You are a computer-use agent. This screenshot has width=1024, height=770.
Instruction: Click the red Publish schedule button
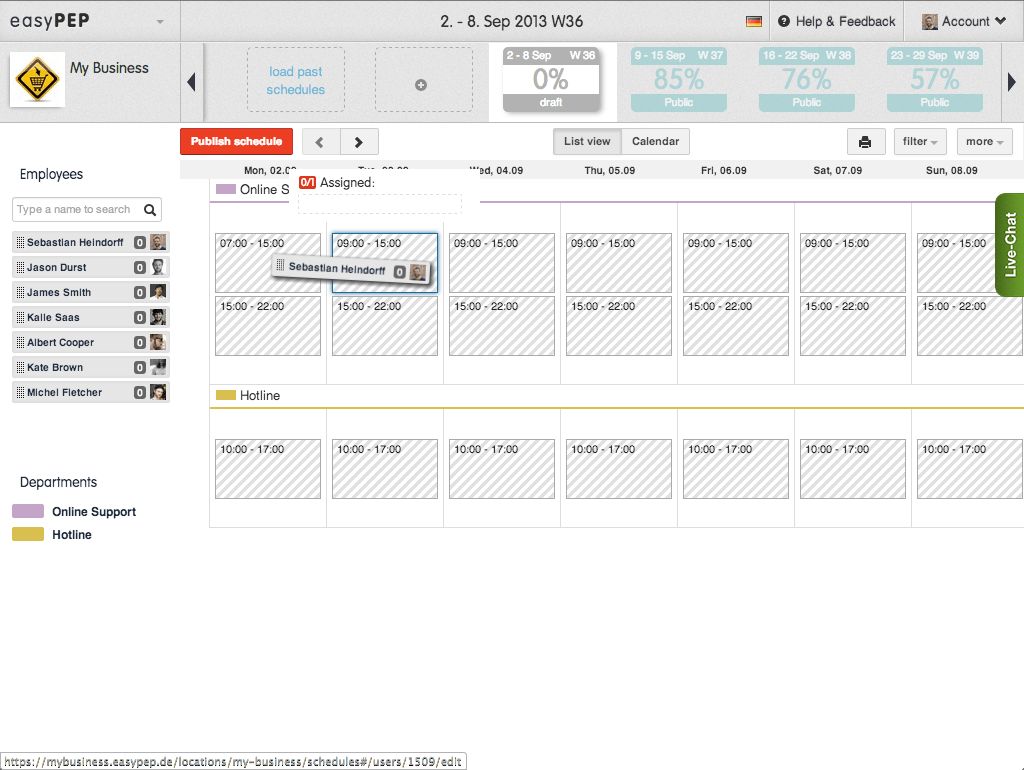pyautogui.click(x=236, y=142)
